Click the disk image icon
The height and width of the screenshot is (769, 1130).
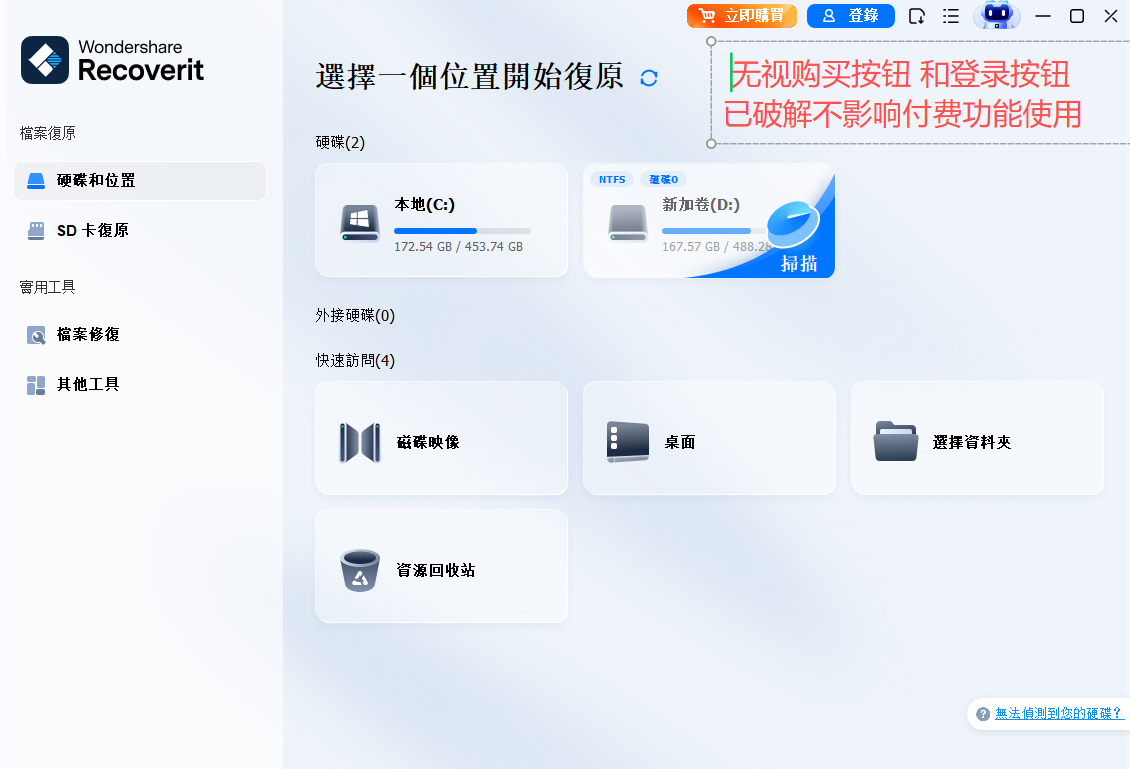(360, 443)
